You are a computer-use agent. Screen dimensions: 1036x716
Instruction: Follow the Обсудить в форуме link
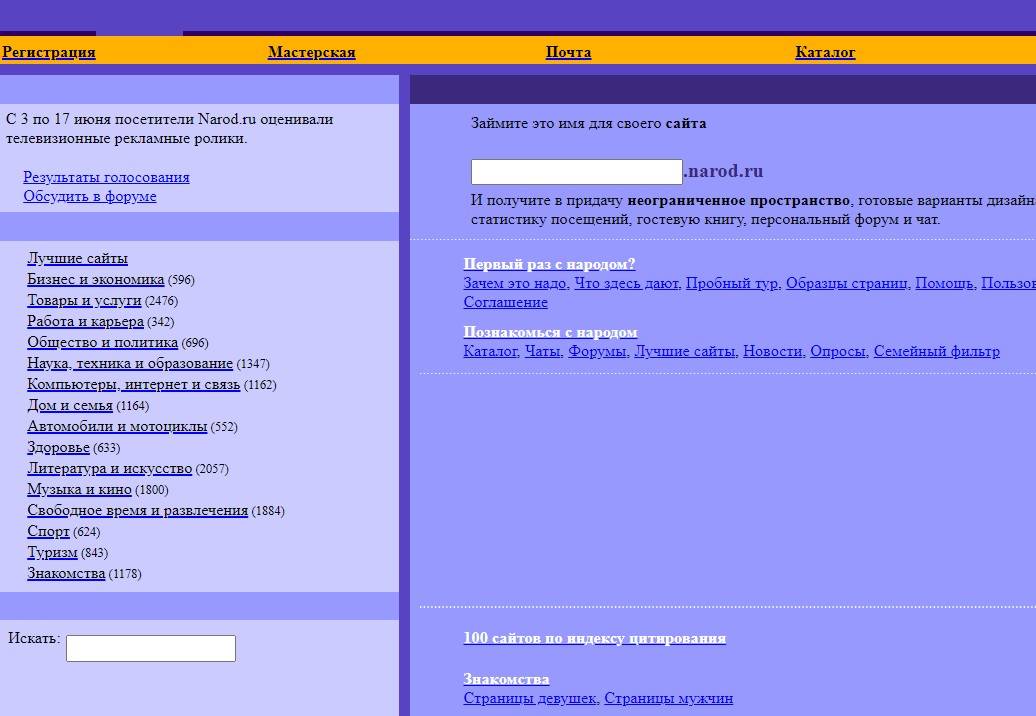[x=90, y=196]
